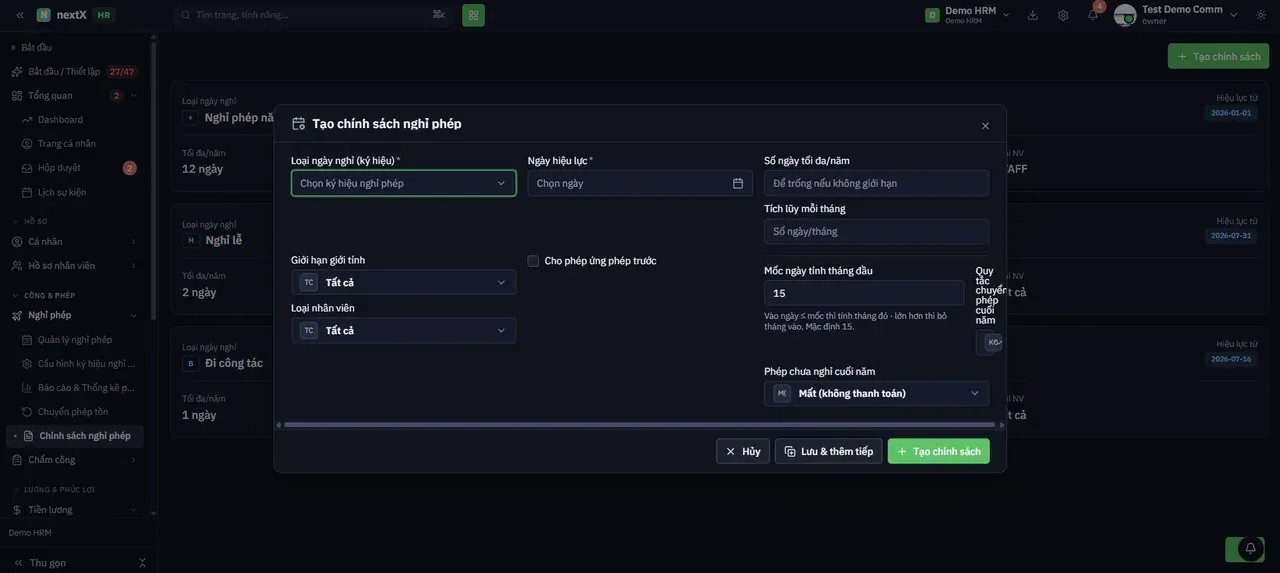
Task: Enable Cho phép ứng phép trước checkbox
Action: pos(533,261)
